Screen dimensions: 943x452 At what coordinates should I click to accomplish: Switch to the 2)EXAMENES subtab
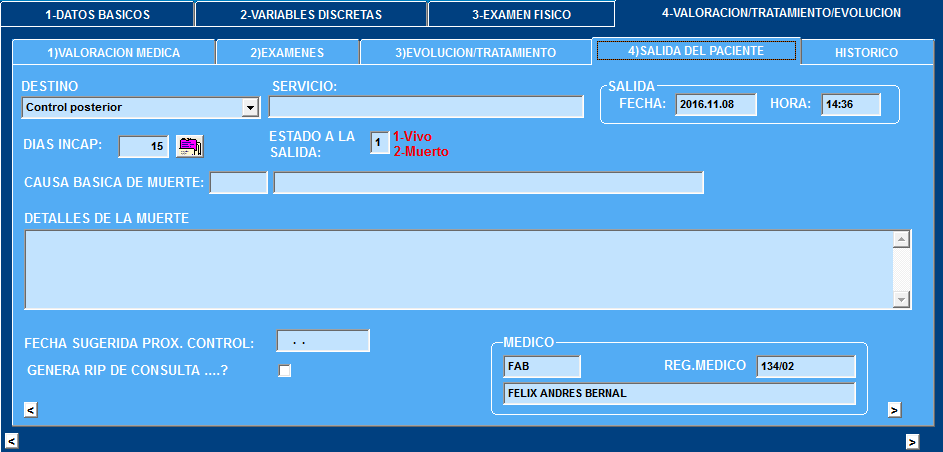pyautogui.click(x=287, y=52)
